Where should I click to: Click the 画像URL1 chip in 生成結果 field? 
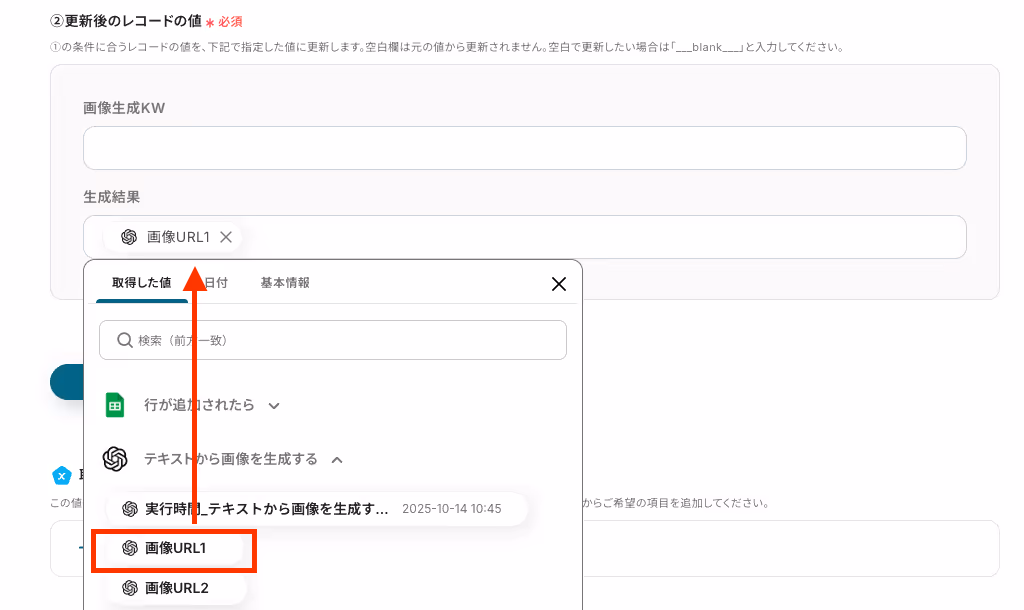(x=172, y=237)
